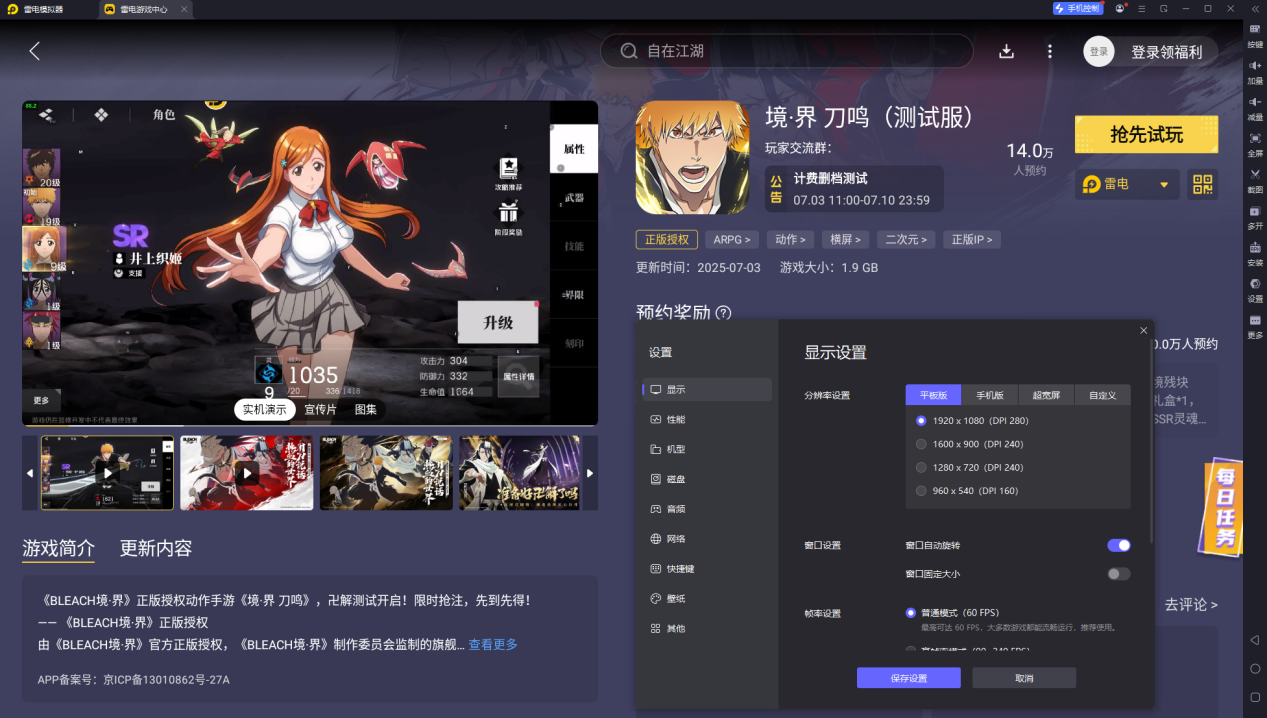The image size is (1267, 718).
Task: Take a screenshot with 截图 icon
Action: 1255,180
